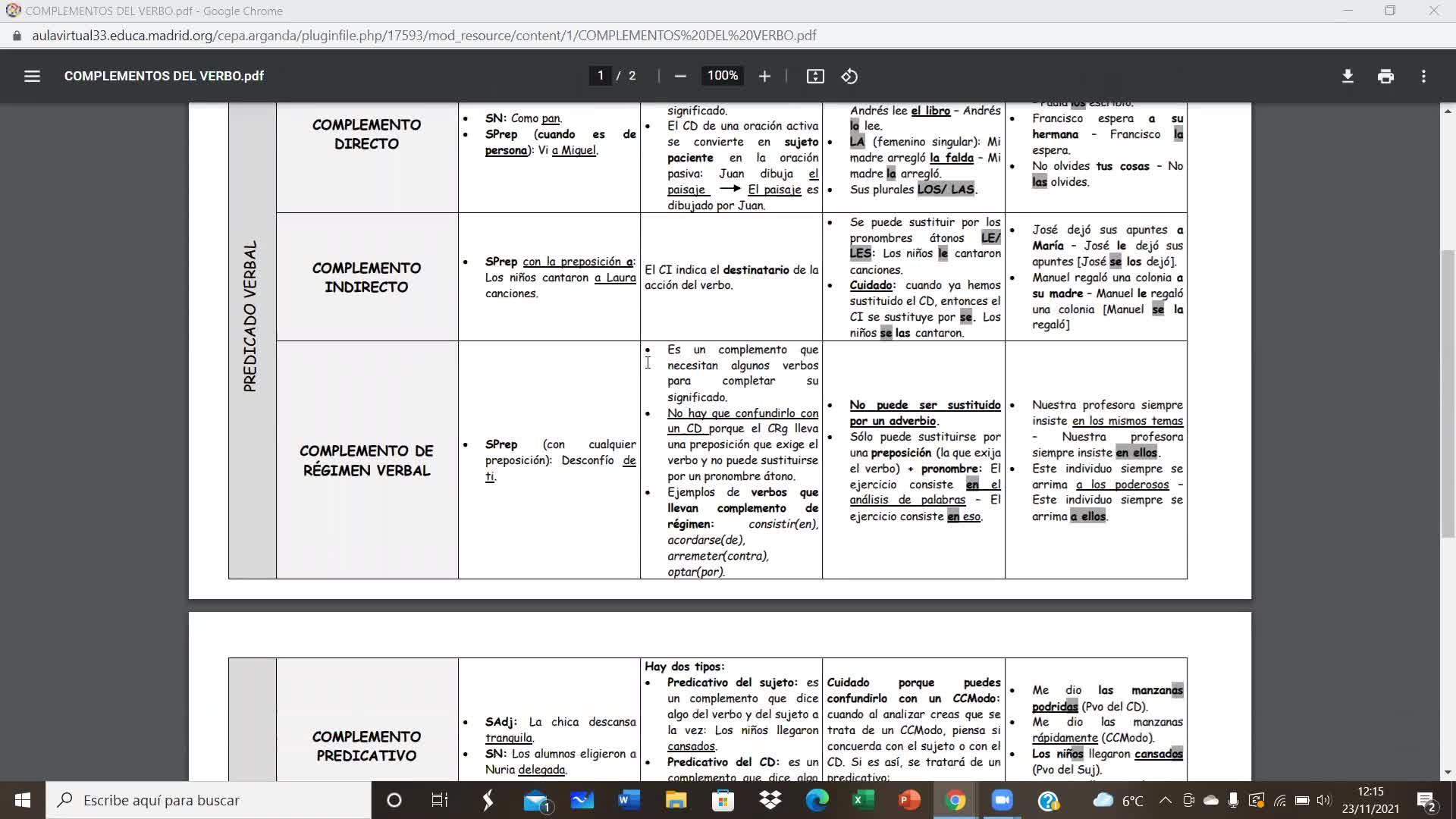Open Word from the taskbar
Viewport: 1456px width, 819px height.
629,800
